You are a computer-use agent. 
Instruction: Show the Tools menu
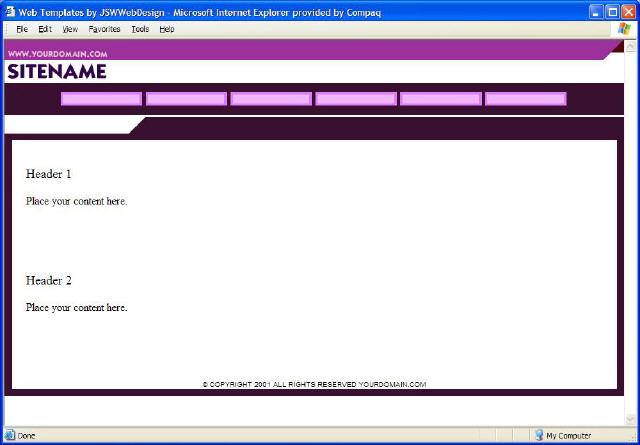tap(140, 29)
